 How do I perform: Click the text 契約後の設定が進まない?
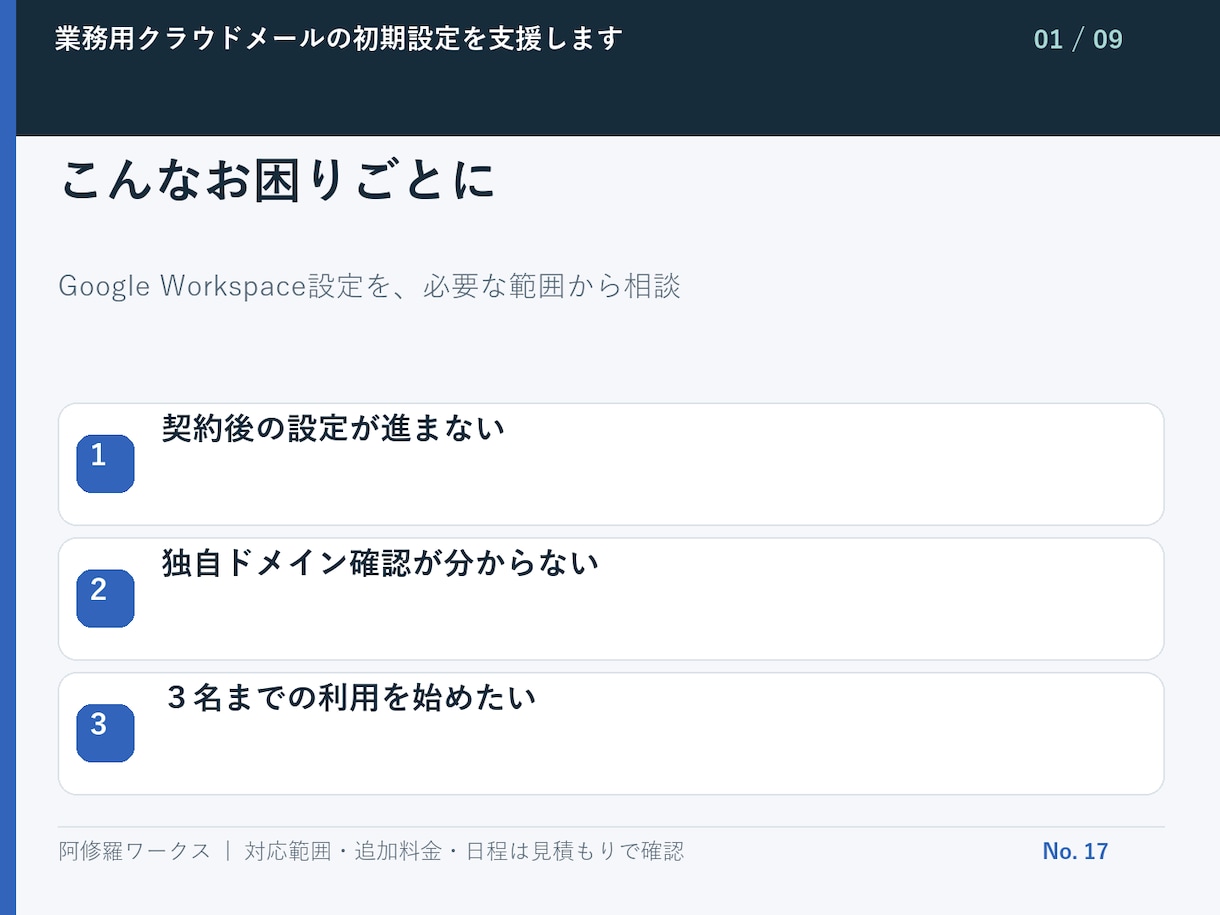pyautogui.click(x=333, y=428)
